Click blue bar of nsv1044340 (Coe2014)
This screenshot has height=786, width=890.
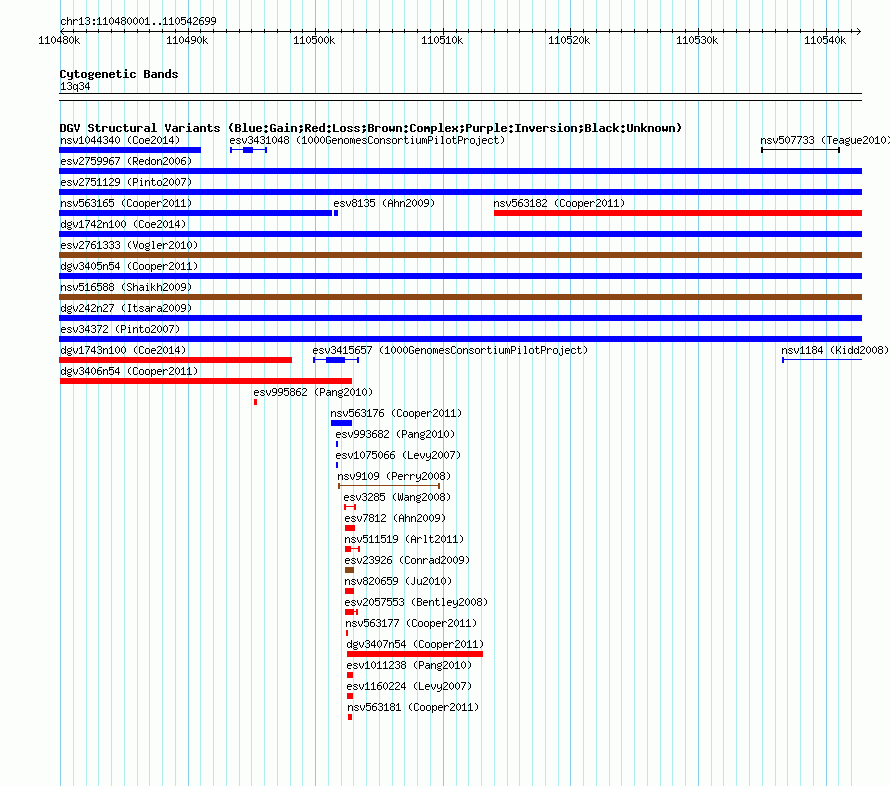130,150
